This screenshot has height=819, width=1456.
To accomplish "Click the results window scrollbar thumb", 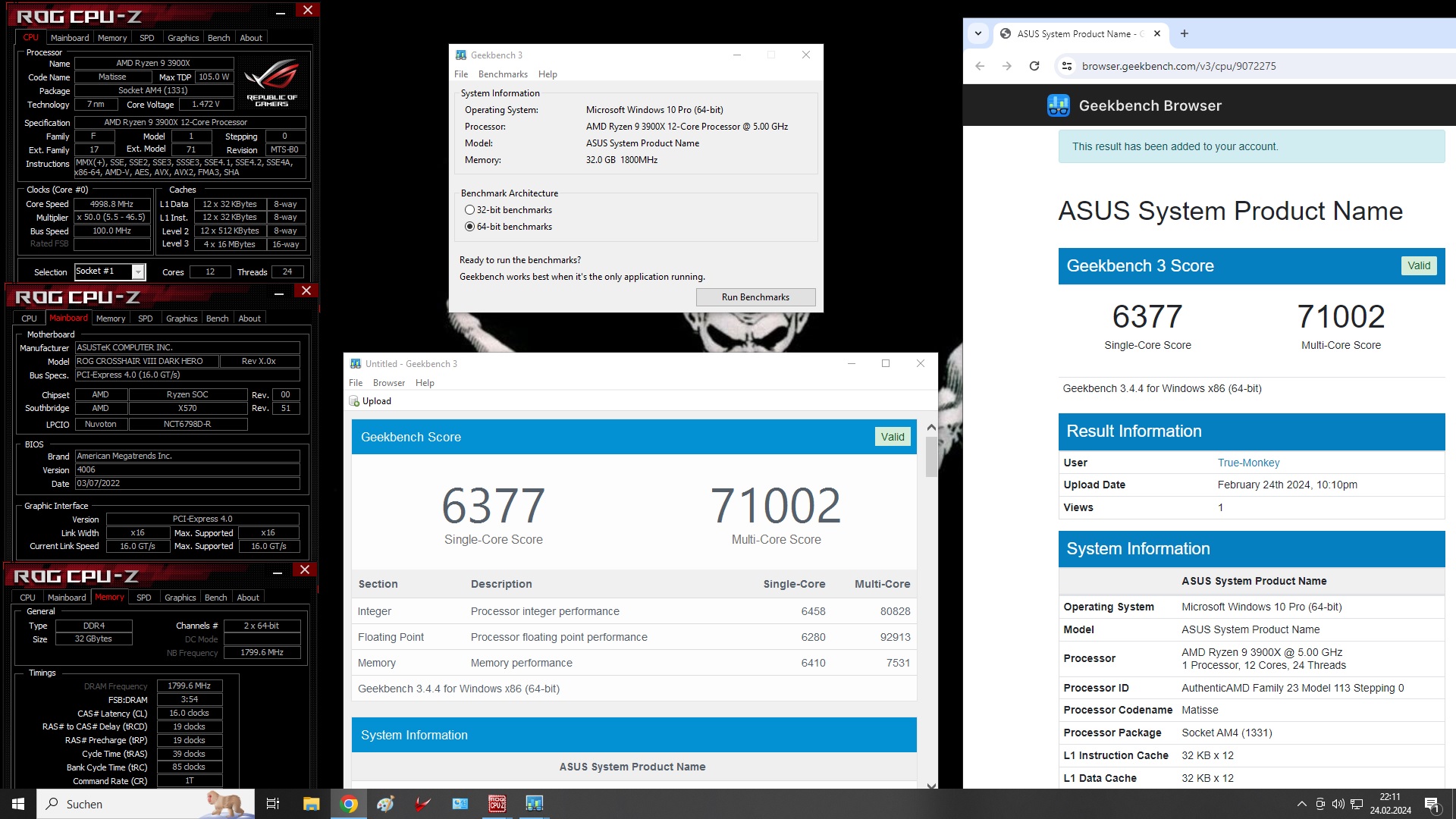I will [x=931, y=457].
